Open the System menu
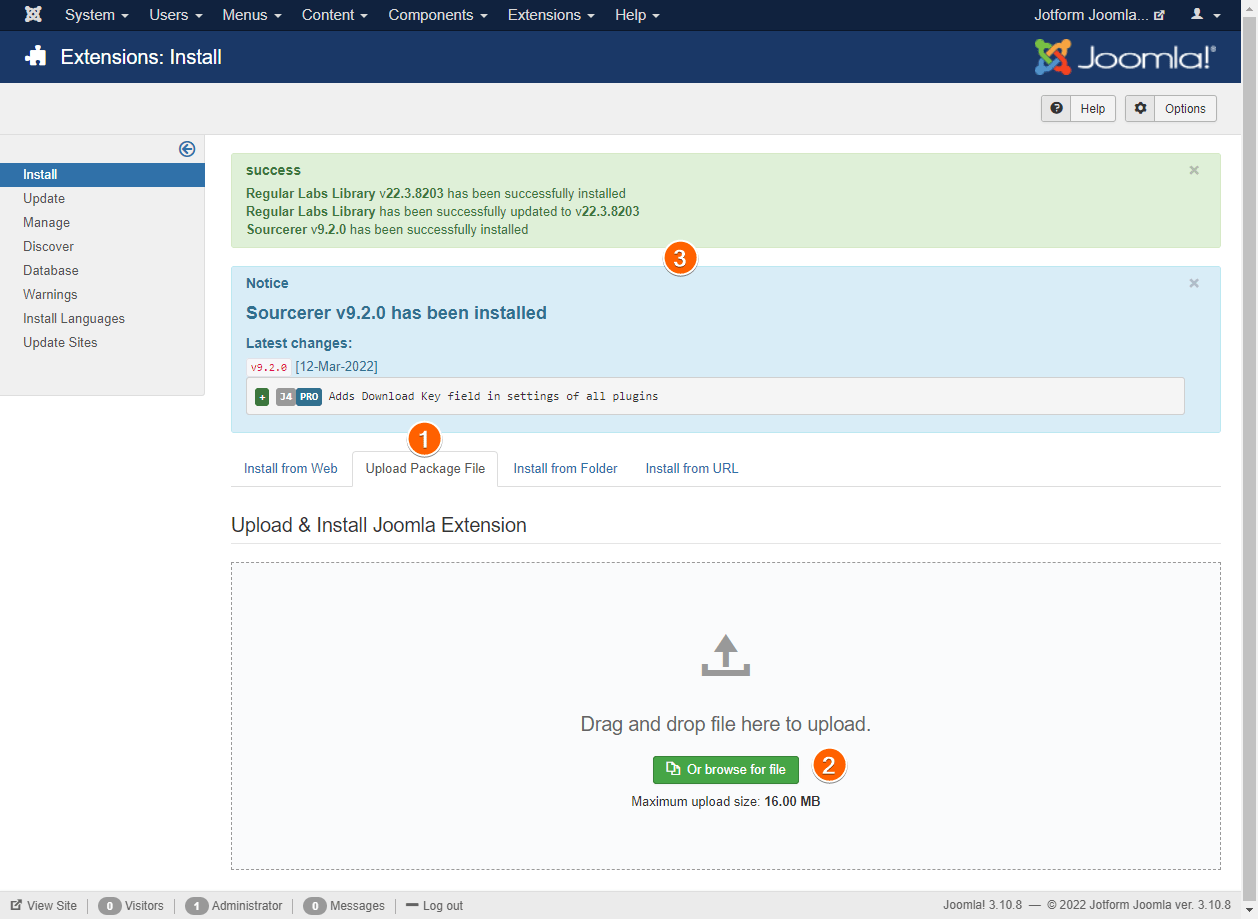 pyautogui.click(x=96, y=15)
